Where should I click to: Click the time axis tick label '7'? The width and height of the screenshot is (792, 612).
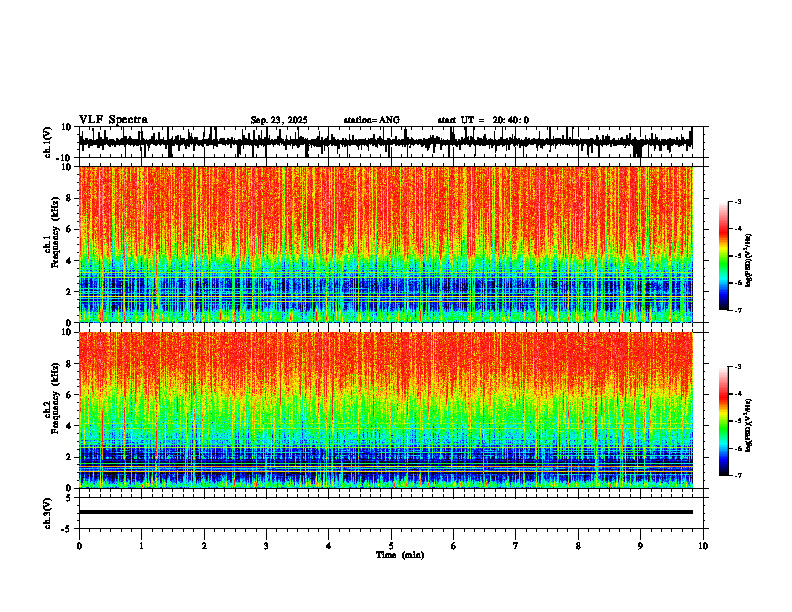click(x=516, y=546)
